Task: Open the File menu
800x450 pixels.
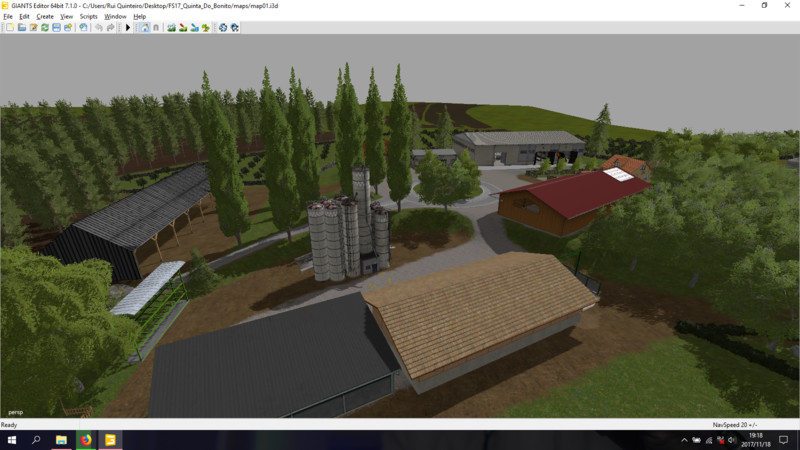Action: [x=8, y=16]
